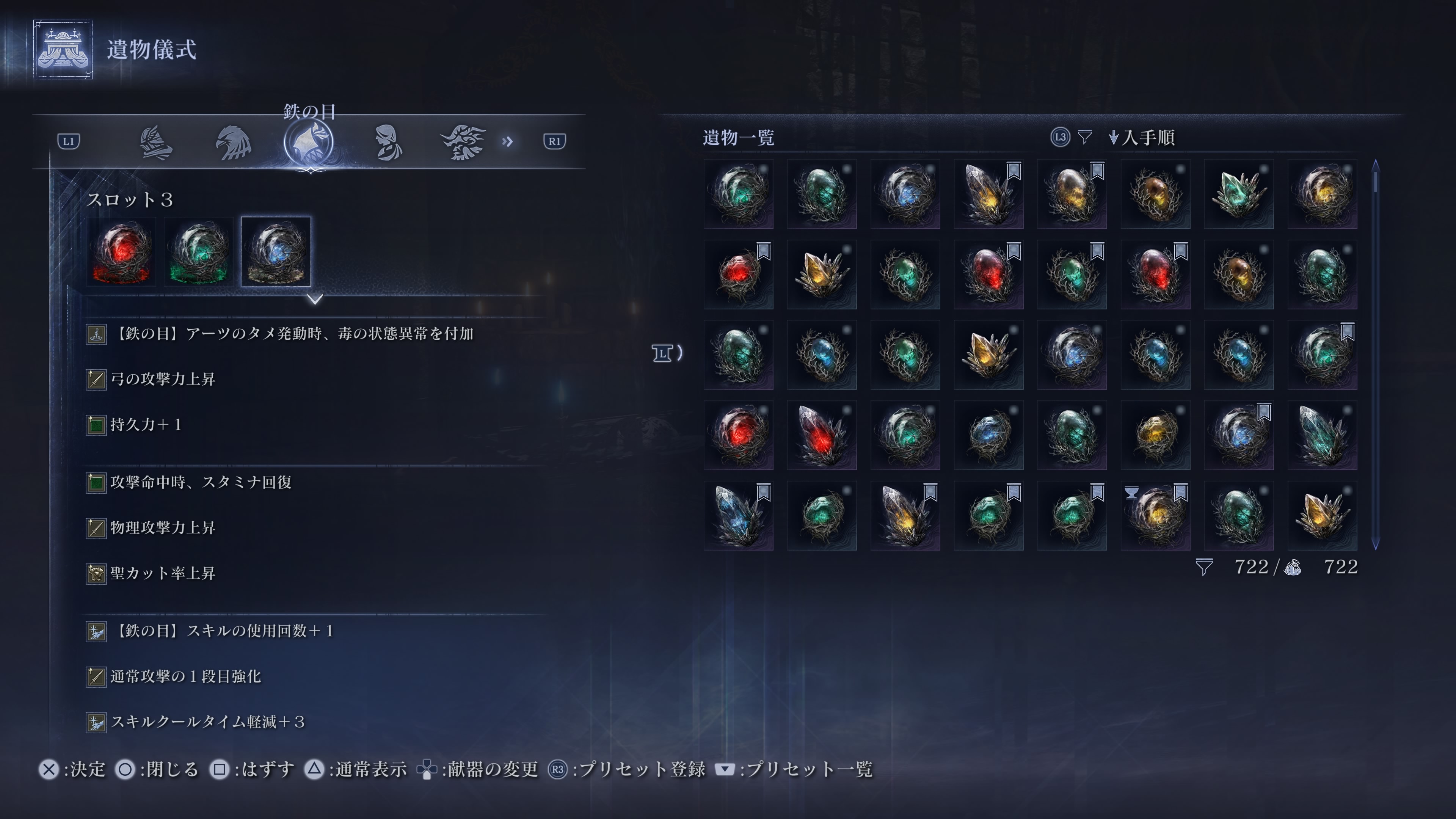
Task: Change sort order via 入手順 dropdown
Action: [x=1142, y=137]
